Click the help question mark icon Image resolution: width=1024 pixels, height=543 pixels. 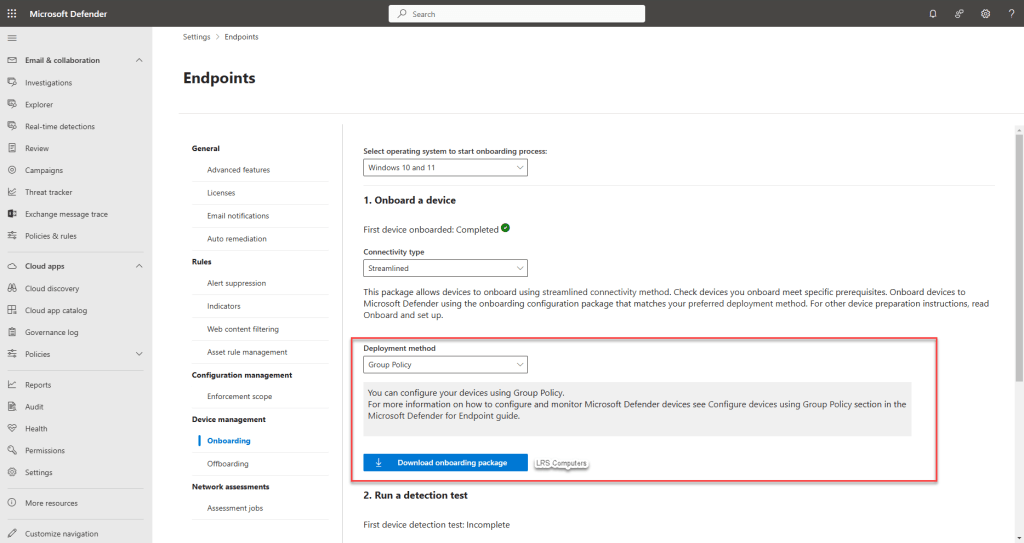(x=1011, y=14)
